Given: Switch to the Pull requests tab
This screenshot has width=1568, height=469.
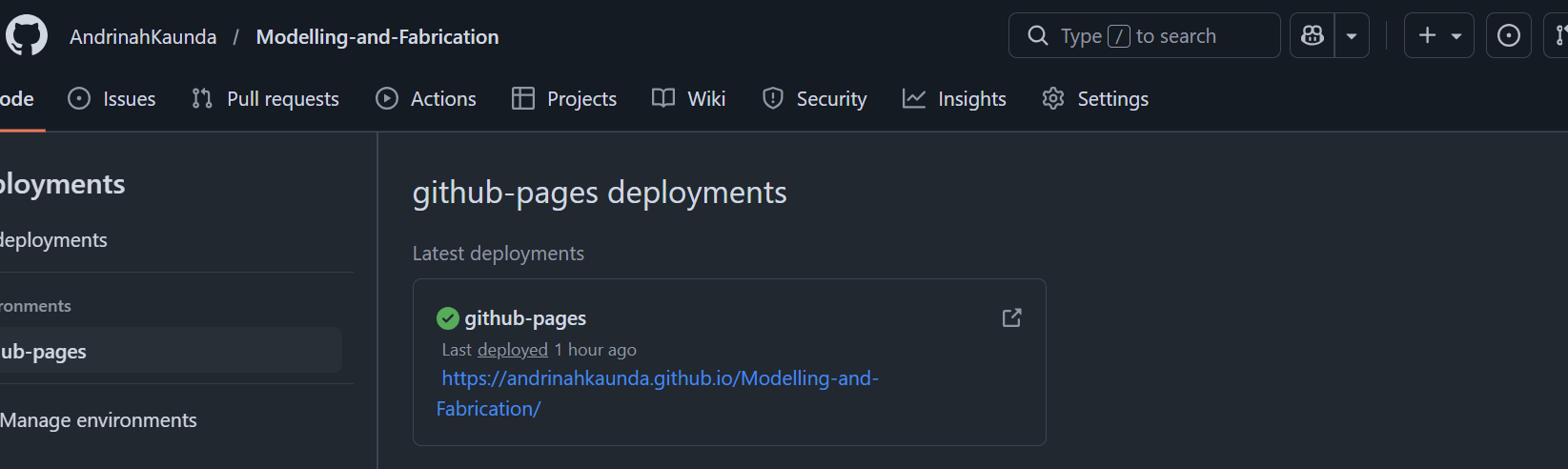Looking at the screenshot, I should [x=265, y=99].
